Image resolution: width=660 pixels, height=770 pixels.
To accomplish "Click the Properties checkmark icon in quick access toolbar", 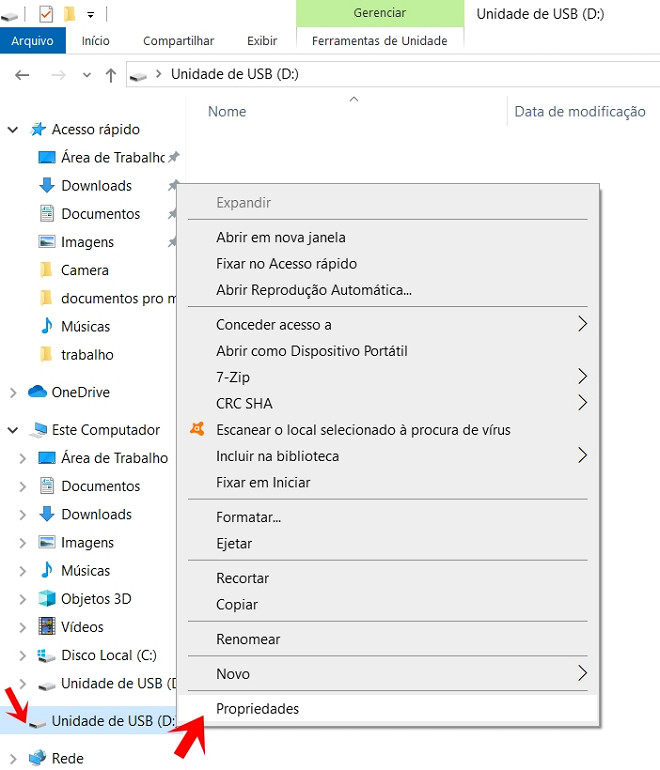I will pos(46,14).
